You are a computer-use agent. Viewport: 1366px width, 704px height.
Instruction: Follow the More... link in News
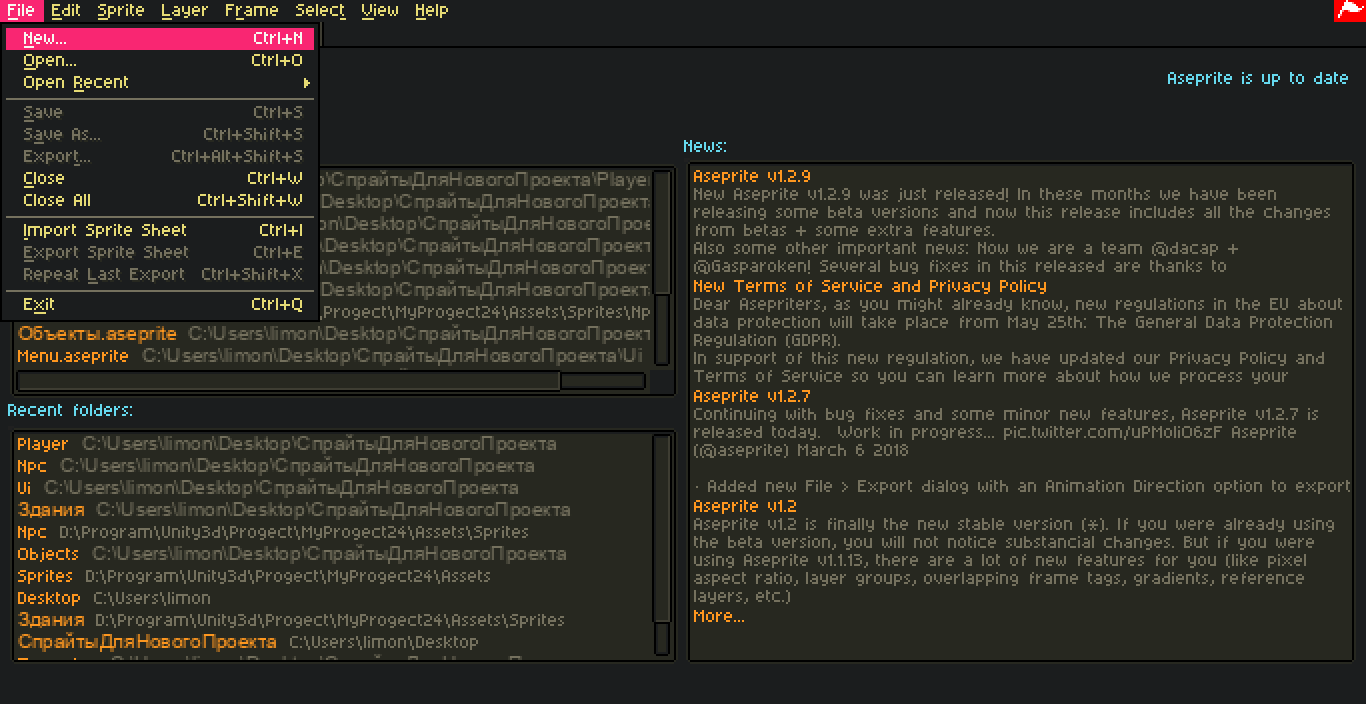tap(719, 617)
